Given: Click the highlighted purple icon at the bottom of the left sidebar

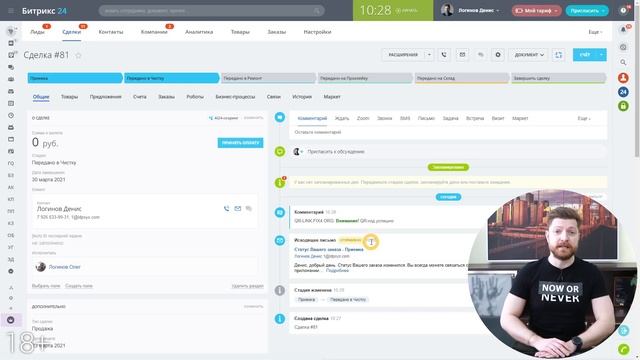Looking at the screenshot, I should (11, 320).
